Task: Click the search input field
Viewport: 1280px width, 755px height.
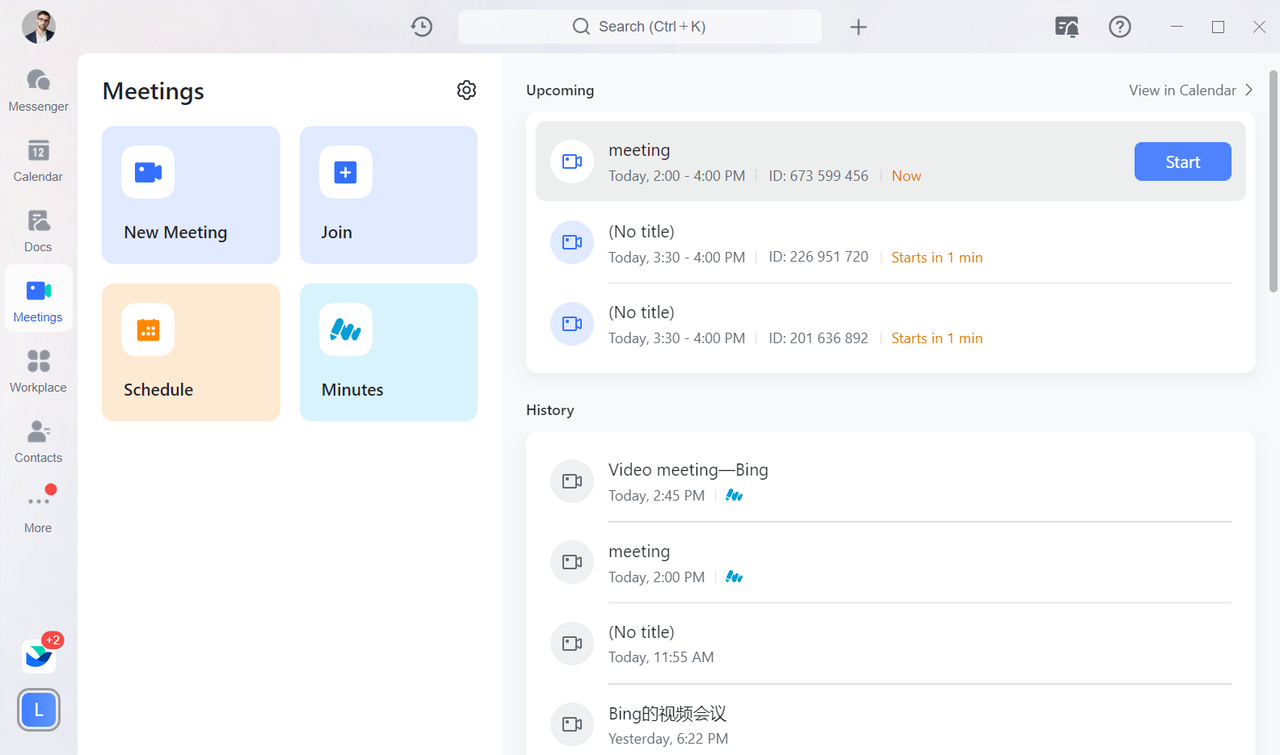Action: [x=639, y=27]
